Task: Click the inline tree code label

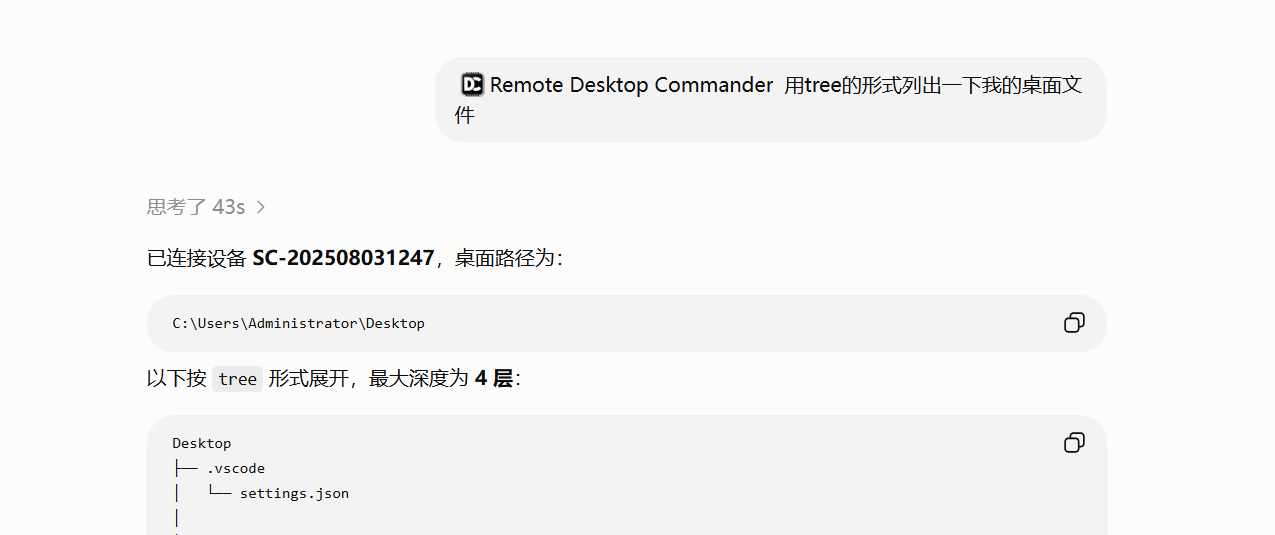Action: [238, 379]
